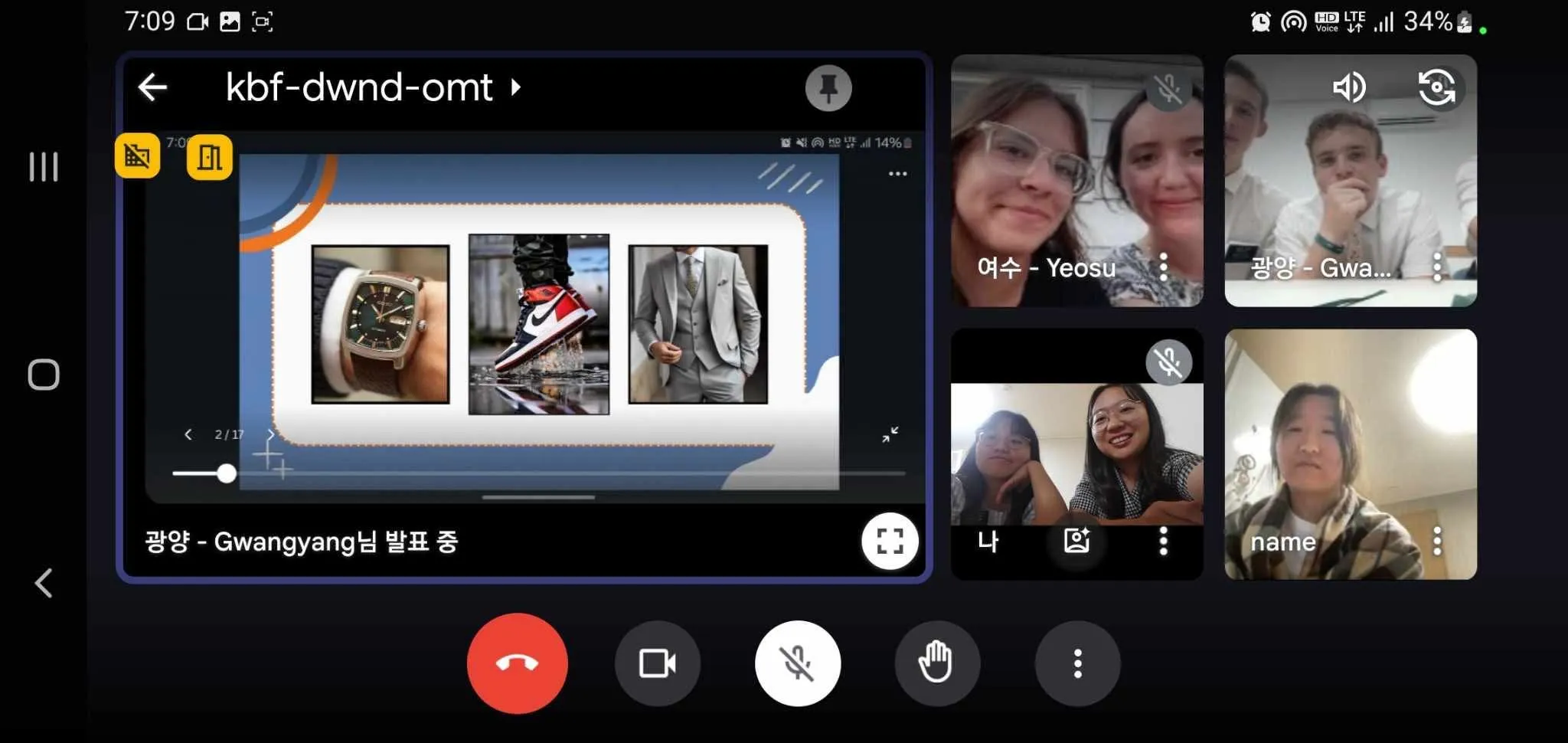Screen dimensions: 1568x743
Task: Raise hand in the meeting
Action: (x=936, y=663)
